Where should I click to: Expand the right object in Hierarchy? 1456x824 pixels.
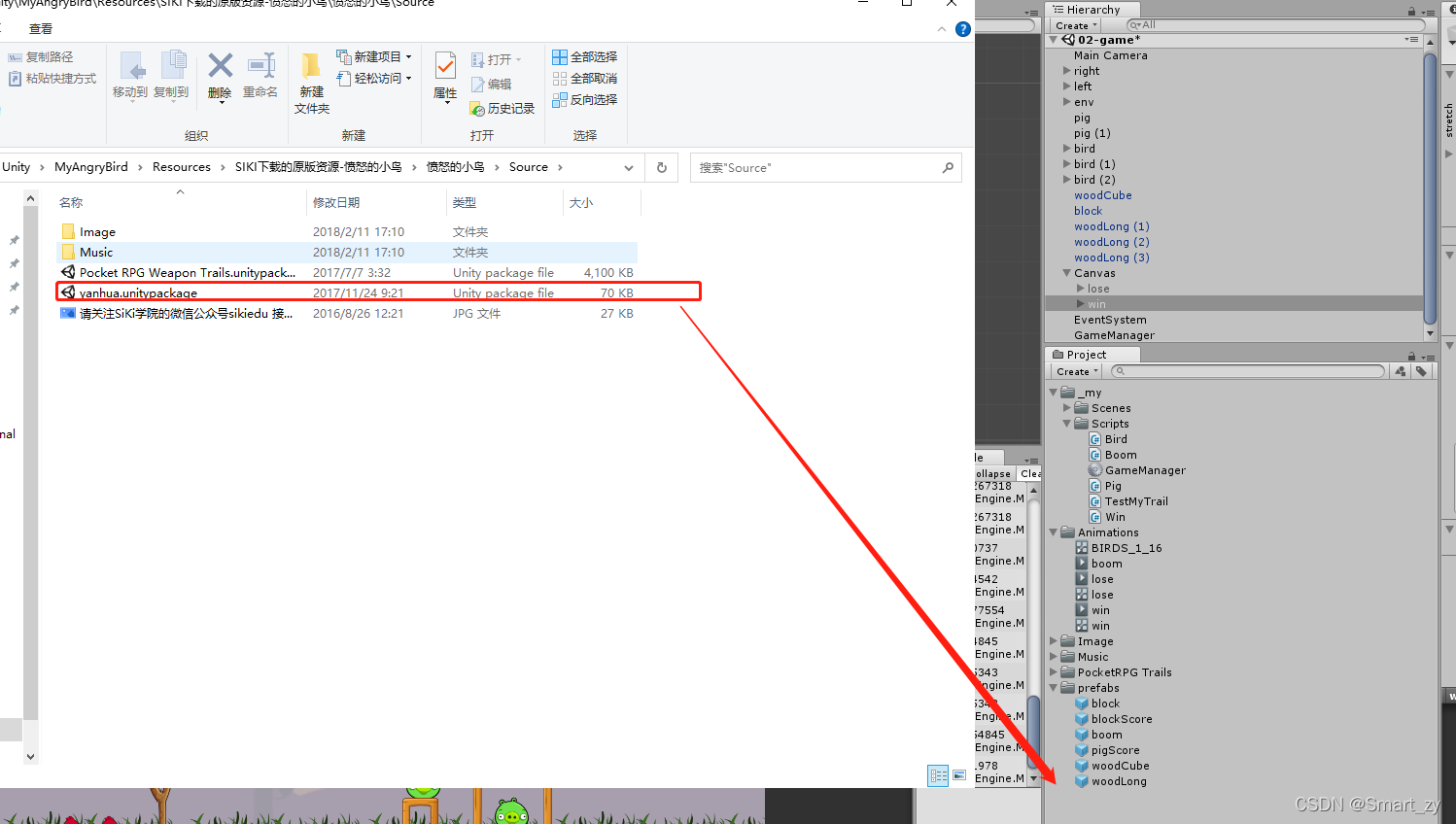pyautogui.click(x=1067, y=71)
